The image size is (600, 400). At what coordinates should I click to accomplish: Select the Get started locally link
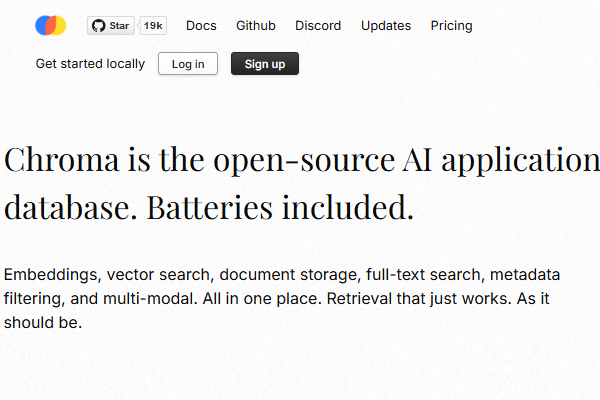tap(90, 64)
